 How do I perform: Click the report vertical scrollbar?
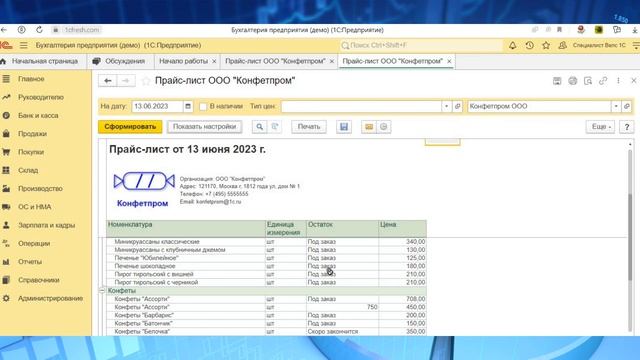click(630, 237)
